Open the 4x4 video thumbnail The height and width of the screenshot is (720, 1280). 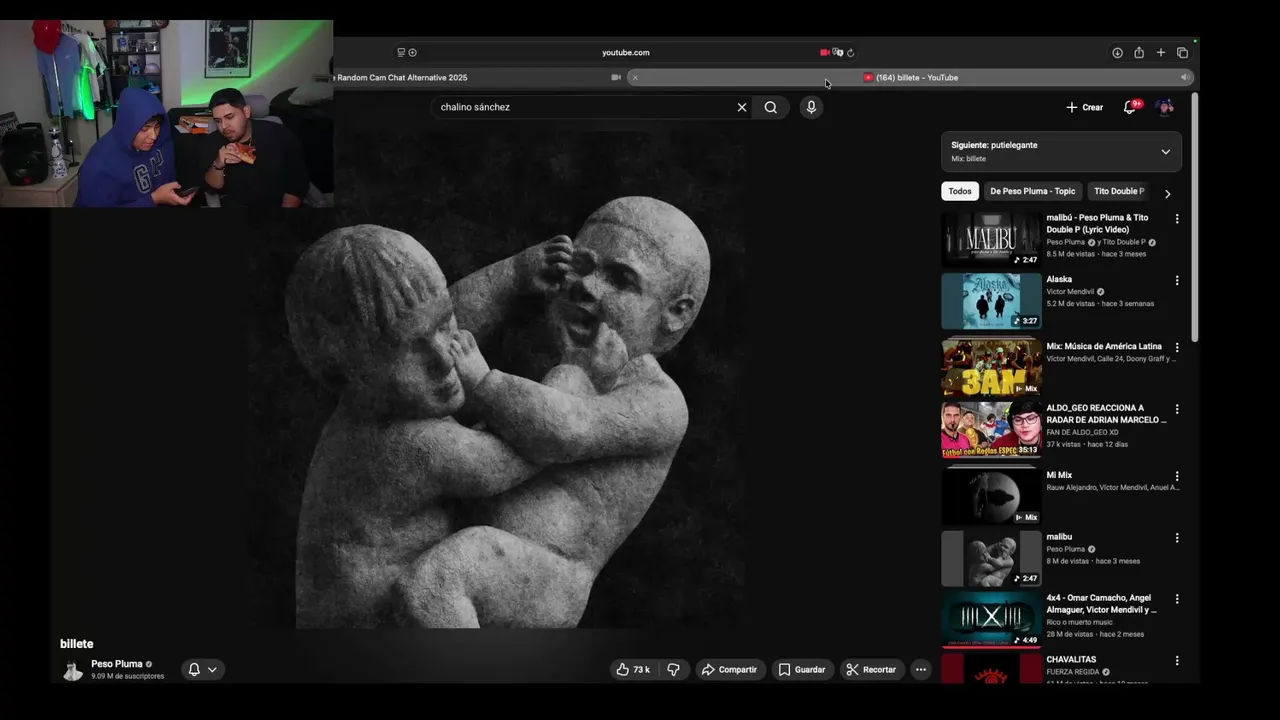tap(991, 619)
